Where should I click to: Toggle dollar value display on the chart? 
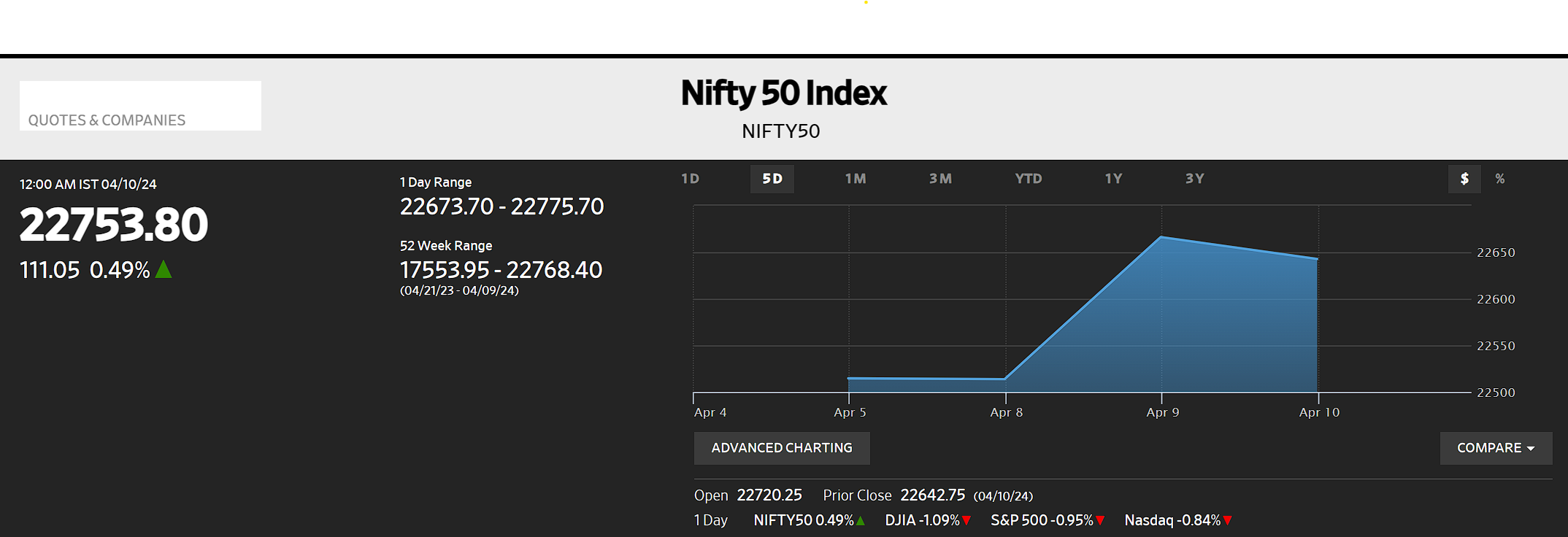[x=1464, y=178]
